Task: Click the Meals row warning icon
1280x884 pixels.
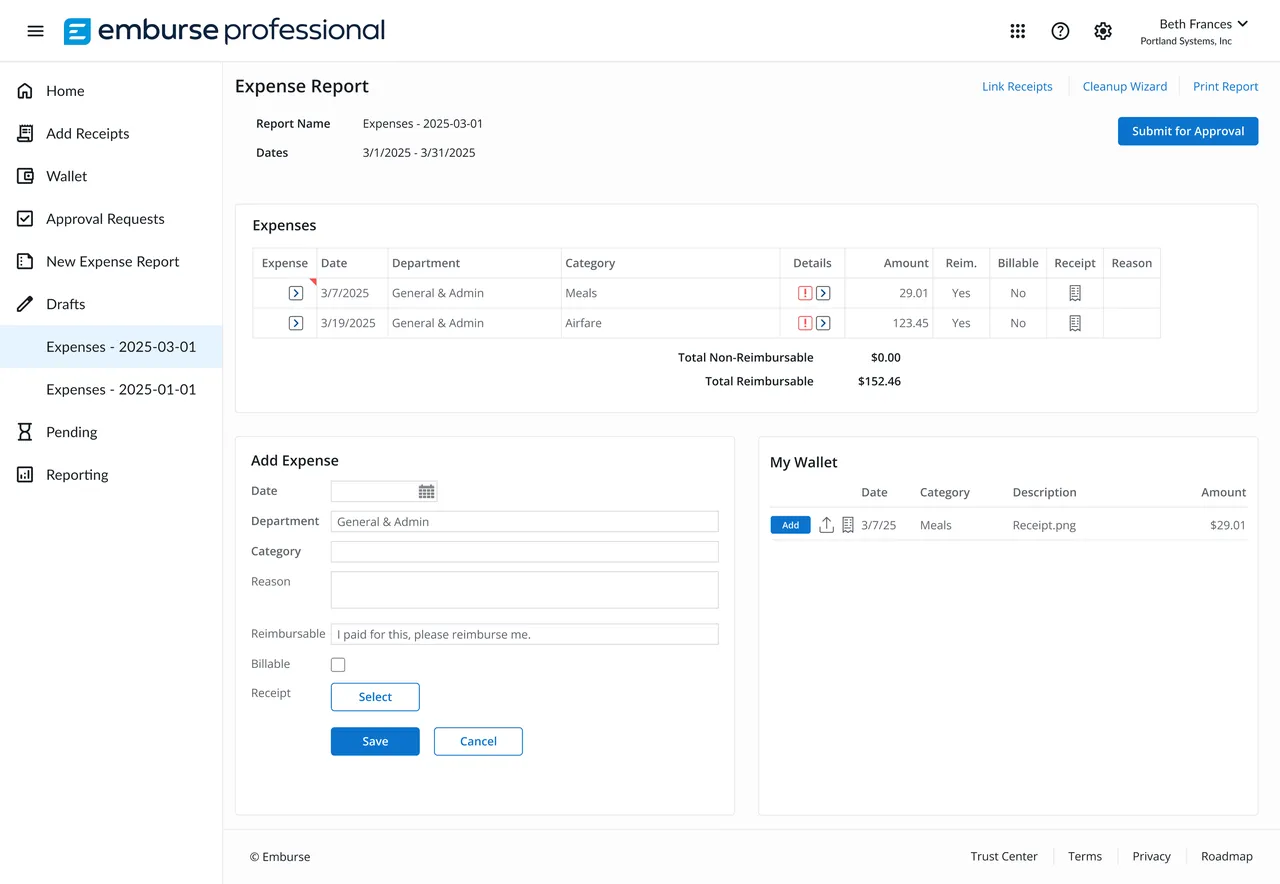Action: (805, 293)
